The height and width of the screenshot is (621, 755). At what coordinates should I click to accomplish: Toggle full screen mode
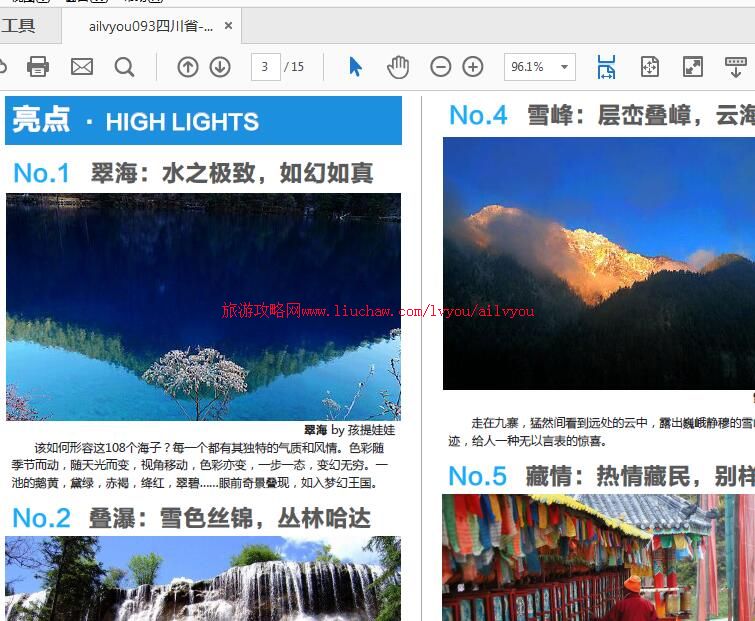[x=692, y=67]
